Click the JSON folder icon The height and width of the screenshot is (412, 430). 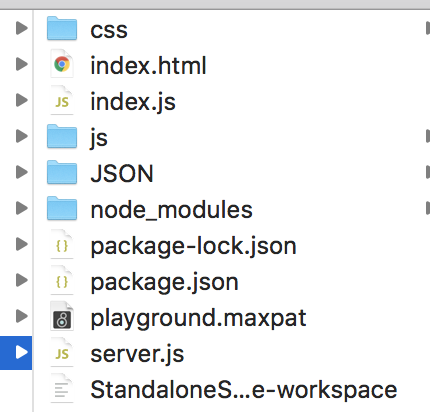pos(62,172)
